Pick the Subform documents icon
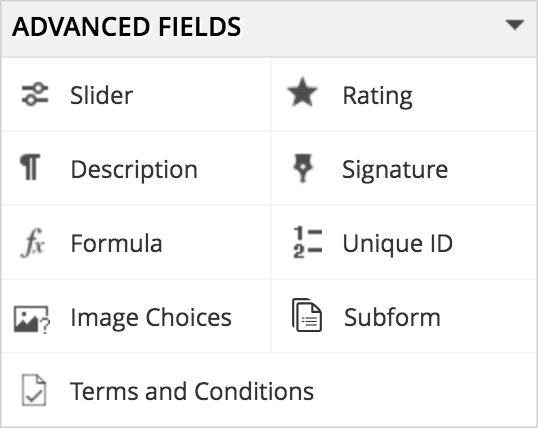The width and height of the screenshot is (538, 428). coord(307,315)
